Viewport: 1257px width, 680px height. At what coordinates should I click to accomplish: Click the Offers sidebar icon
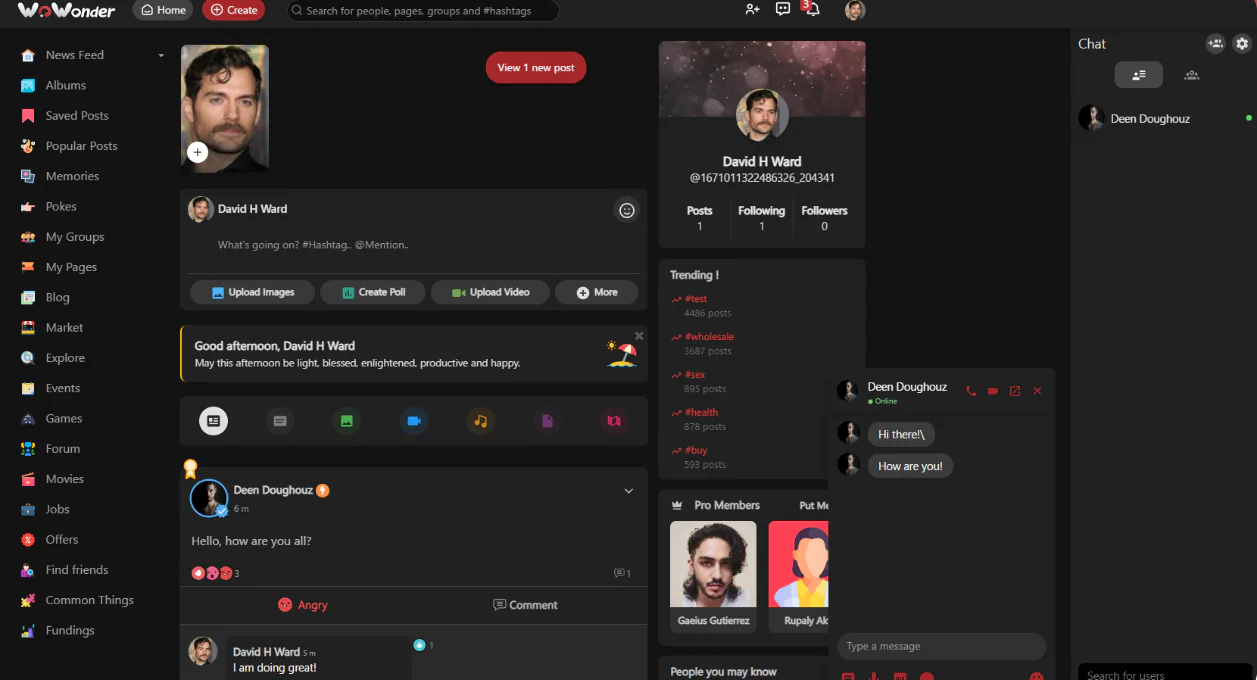point(28,540)
